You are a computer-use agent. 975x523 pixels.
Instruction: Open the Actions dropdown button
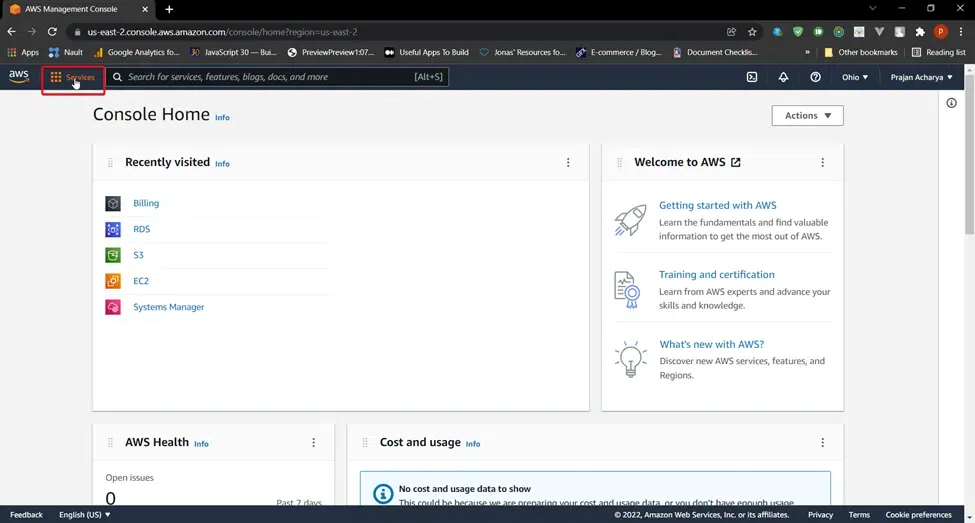[807, 116]
